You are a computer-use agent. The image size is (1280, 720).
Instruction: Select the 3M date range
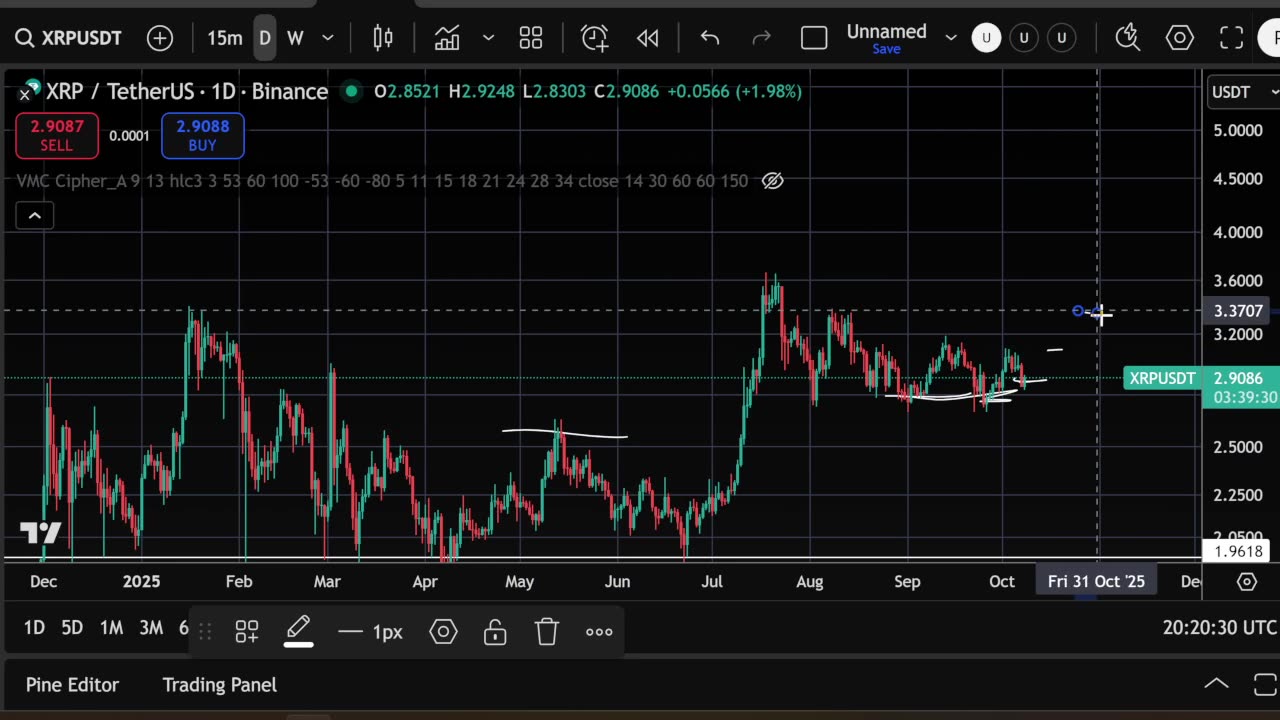[151, 628]
